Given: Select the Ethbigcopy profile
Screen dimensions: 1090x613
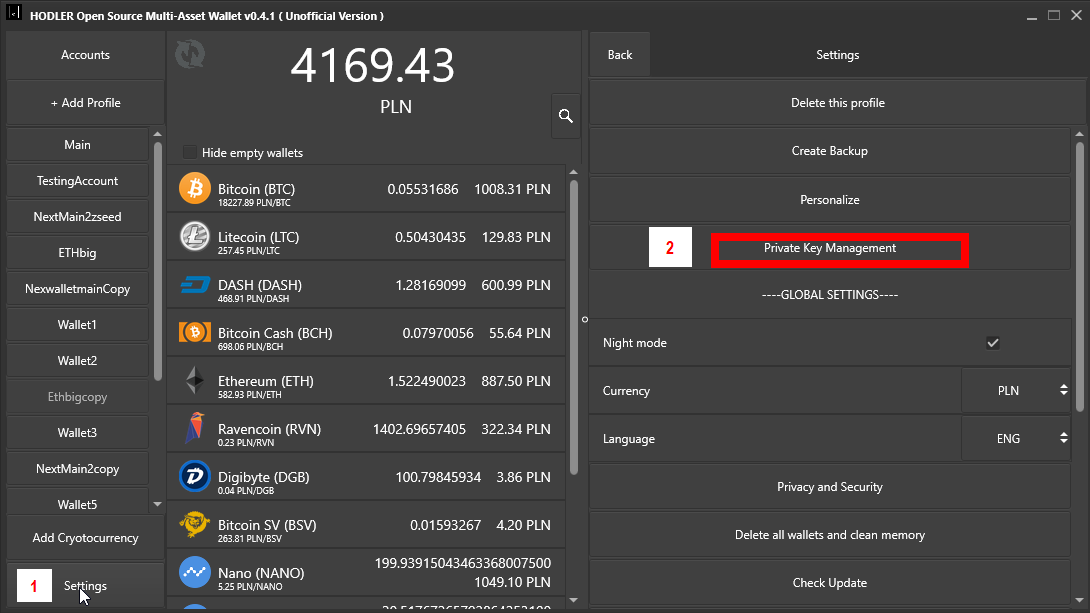Looking at the screenshot, I should point(77,397).
